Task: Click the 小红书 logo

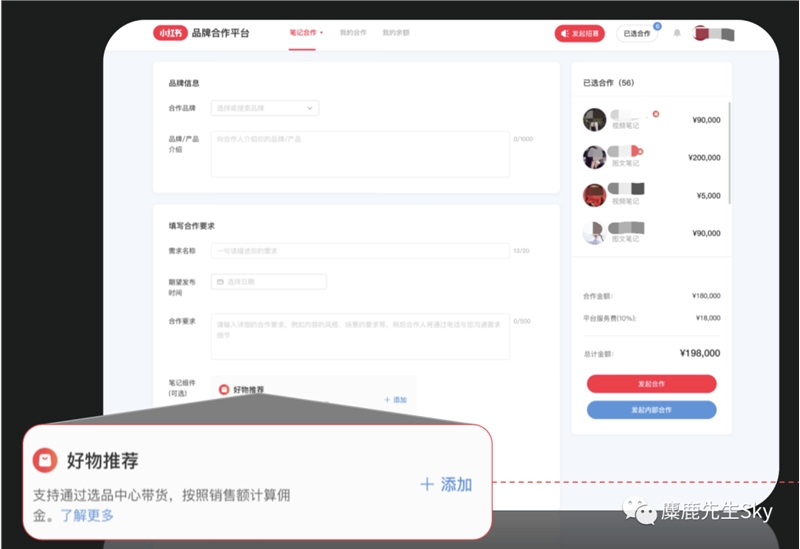Action: [x=170, y=33]
